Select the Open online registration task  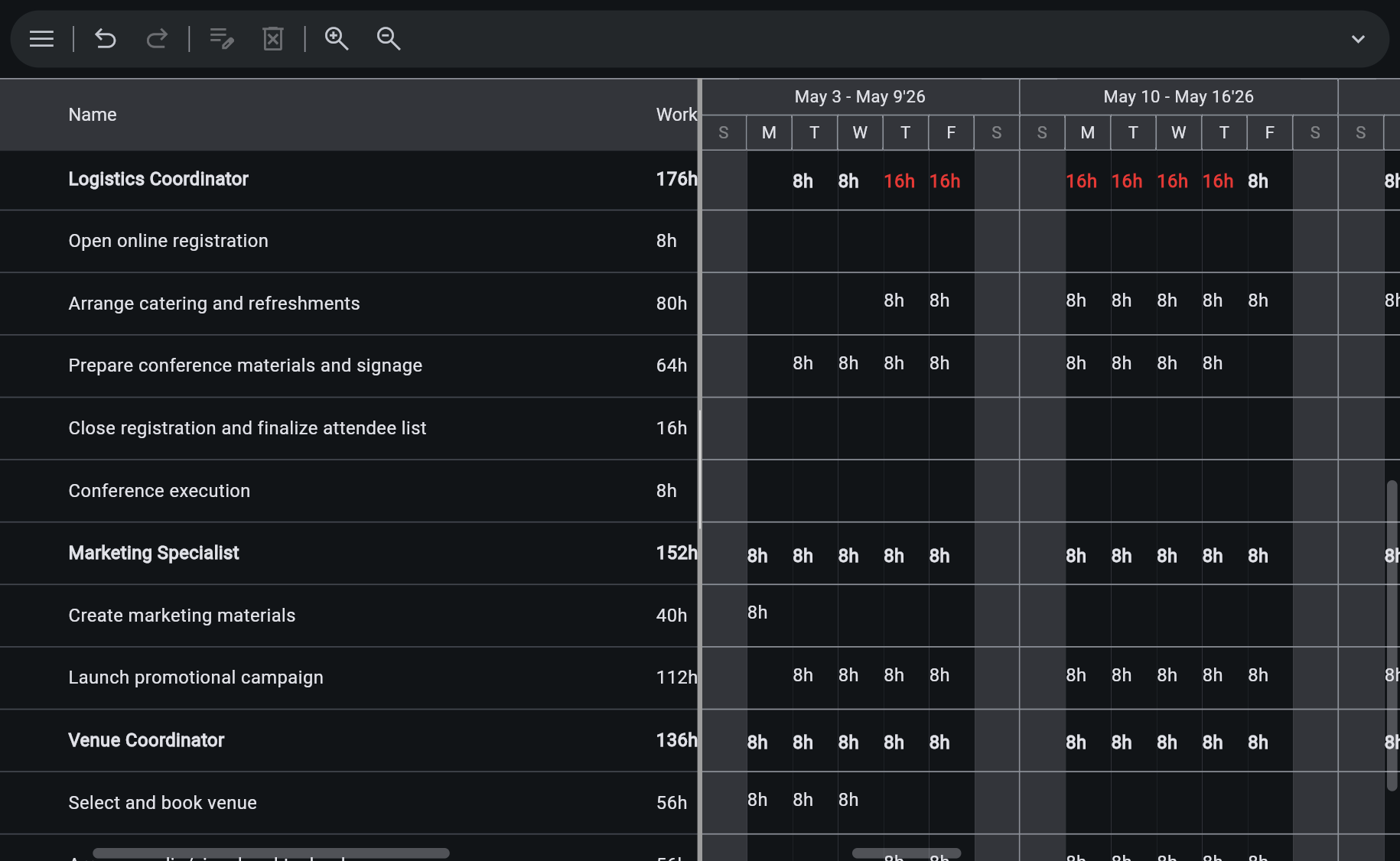(x=168, y=241)
